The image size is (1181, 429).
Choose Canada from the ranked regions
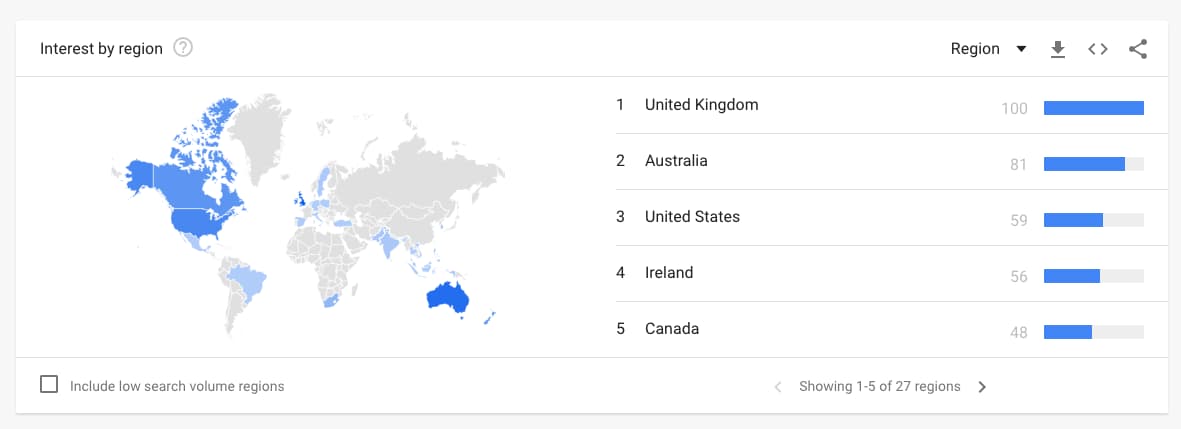[672, 329]
